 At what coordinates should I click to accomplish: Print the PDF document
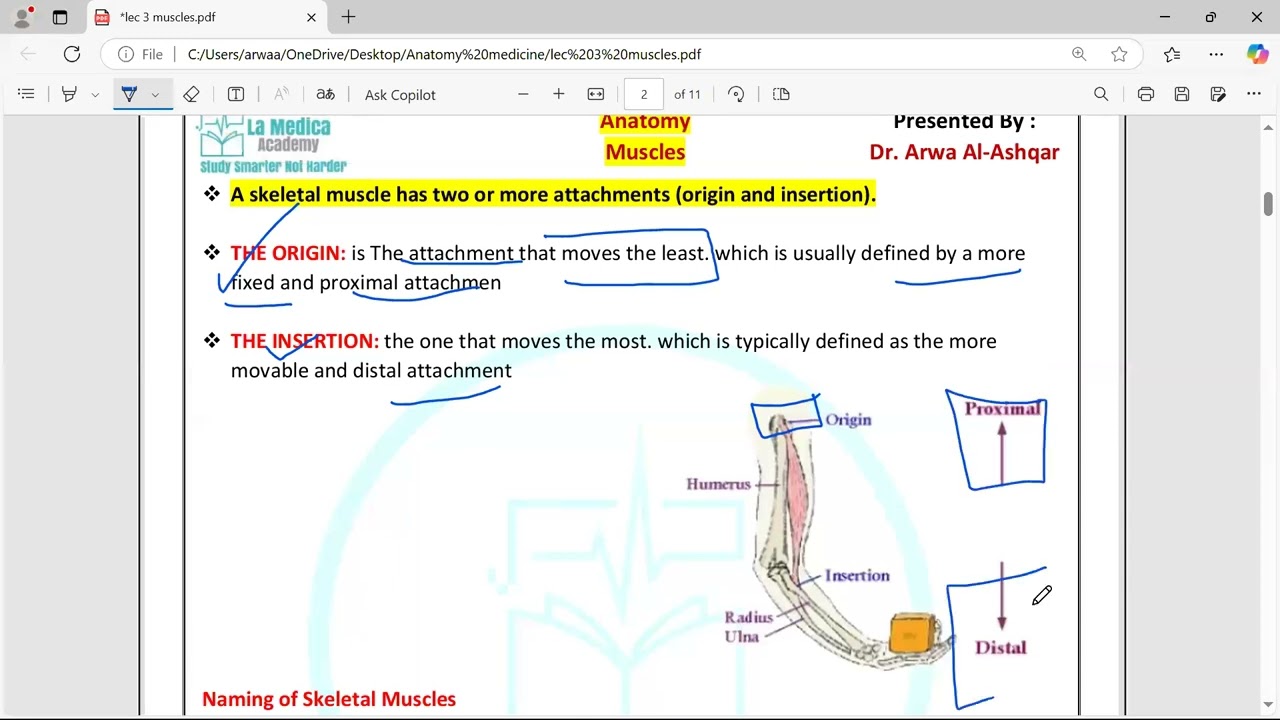point(1146,94)
